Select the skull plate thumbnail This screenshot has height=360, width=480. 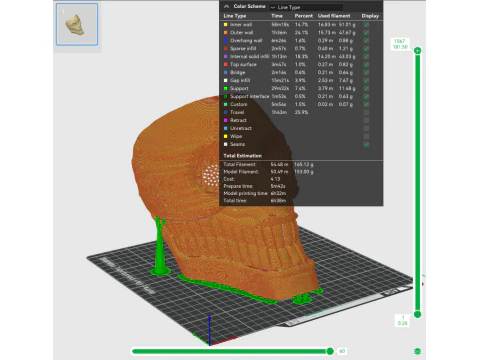pyautogui.click(x=77, y=24)
